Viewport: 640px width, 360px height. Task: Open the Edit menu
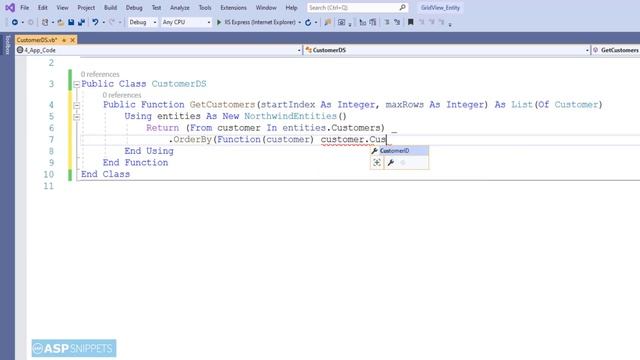tap(42, 8)
